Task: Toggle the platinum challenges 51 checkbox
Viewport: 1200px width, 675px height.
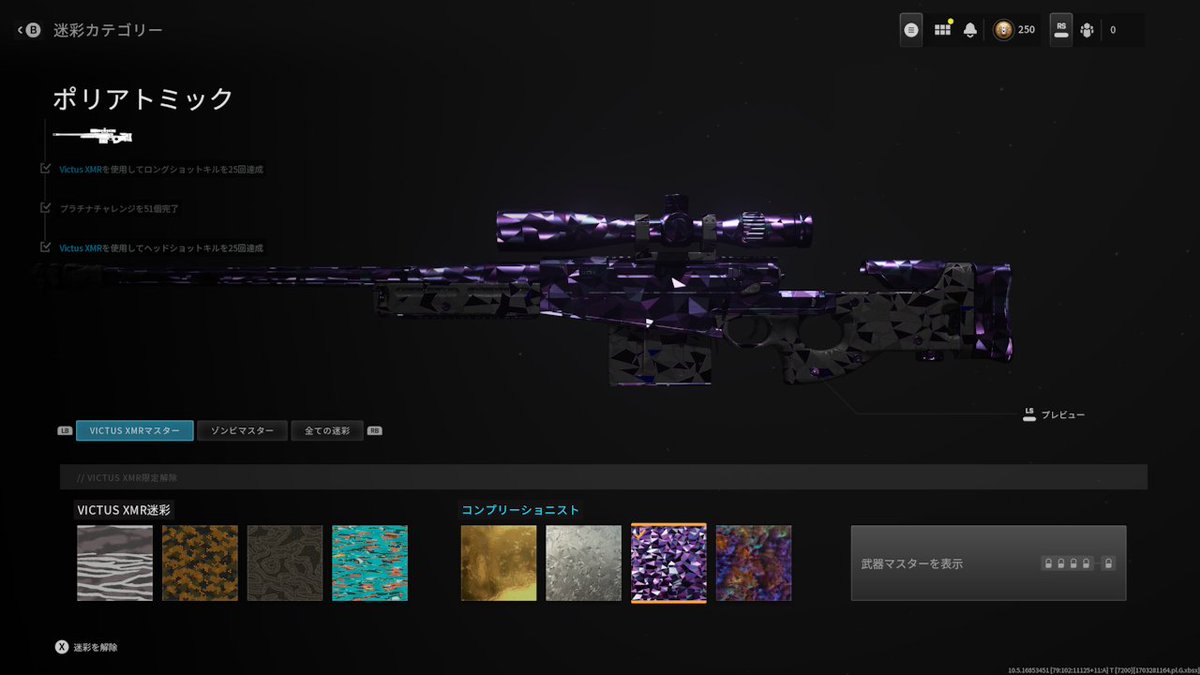Action: coord(45,207)
